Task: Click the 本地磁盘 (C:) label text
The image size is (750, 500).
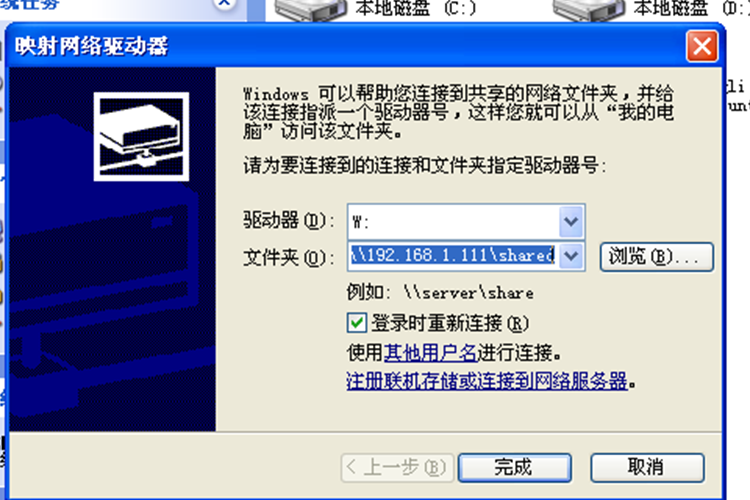Action: [x=415, y=8]
